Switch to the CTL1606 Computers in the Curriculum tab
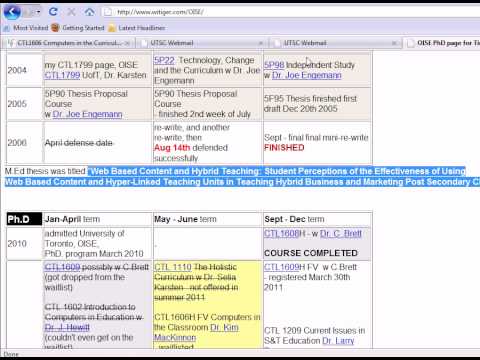This screenshot has width=480, height=360. coord(68,43)
